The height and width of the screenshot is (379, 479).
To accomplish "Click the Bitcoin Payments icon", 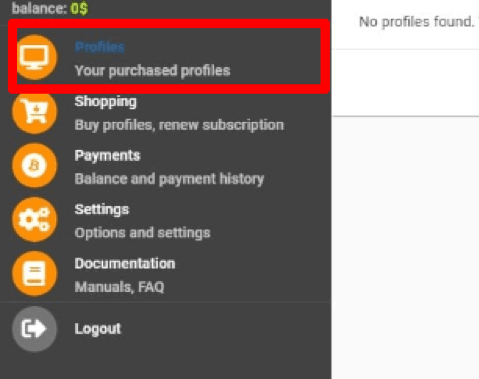I will coord(35,165).
